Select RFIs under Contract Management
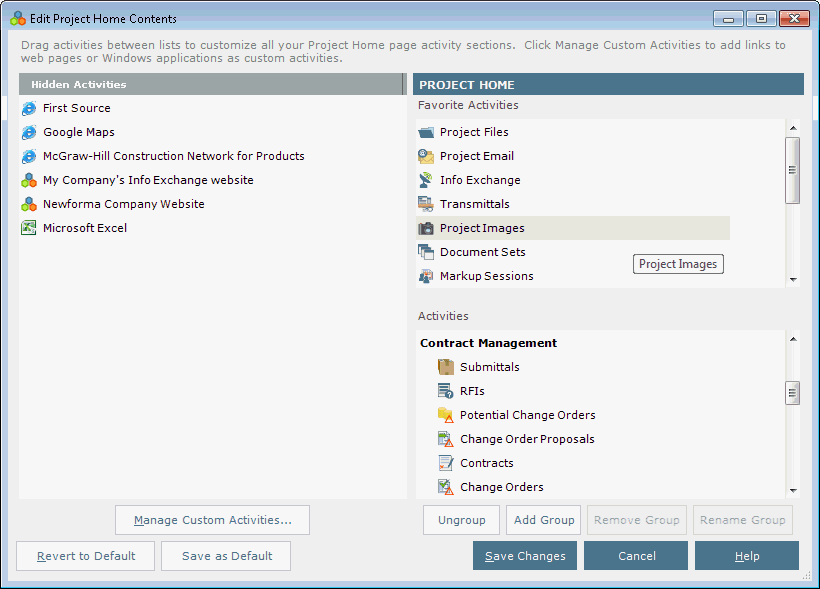The image size is (820, 589). coord(472,391)
